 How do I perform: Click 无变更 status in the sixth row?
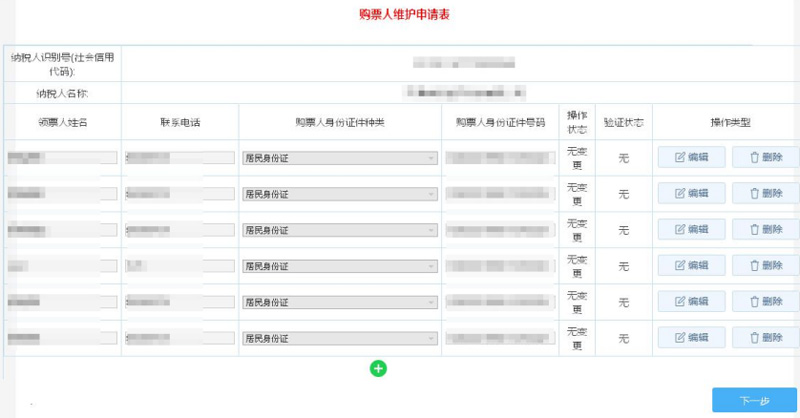(577, 338)
